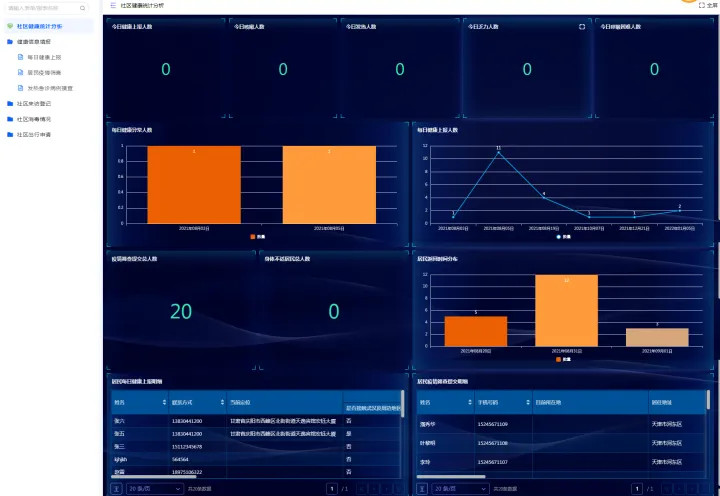This screenshot has height=496, width=720.
Task: Click the green shield icon of 社区健康统计分析
Action: (x=10, y=26)
